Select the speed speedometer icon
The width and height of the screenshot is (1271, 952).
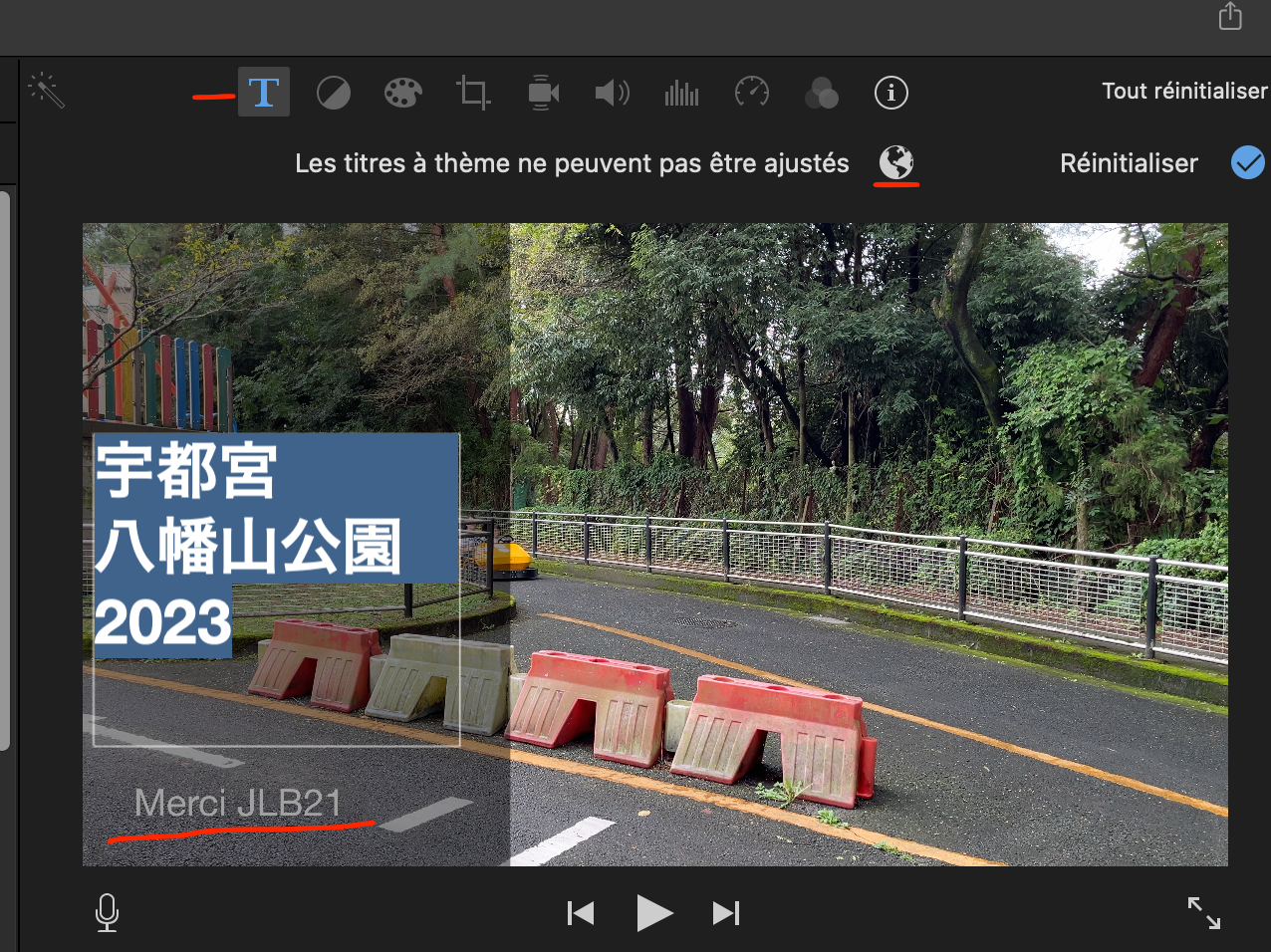(751, 92)
